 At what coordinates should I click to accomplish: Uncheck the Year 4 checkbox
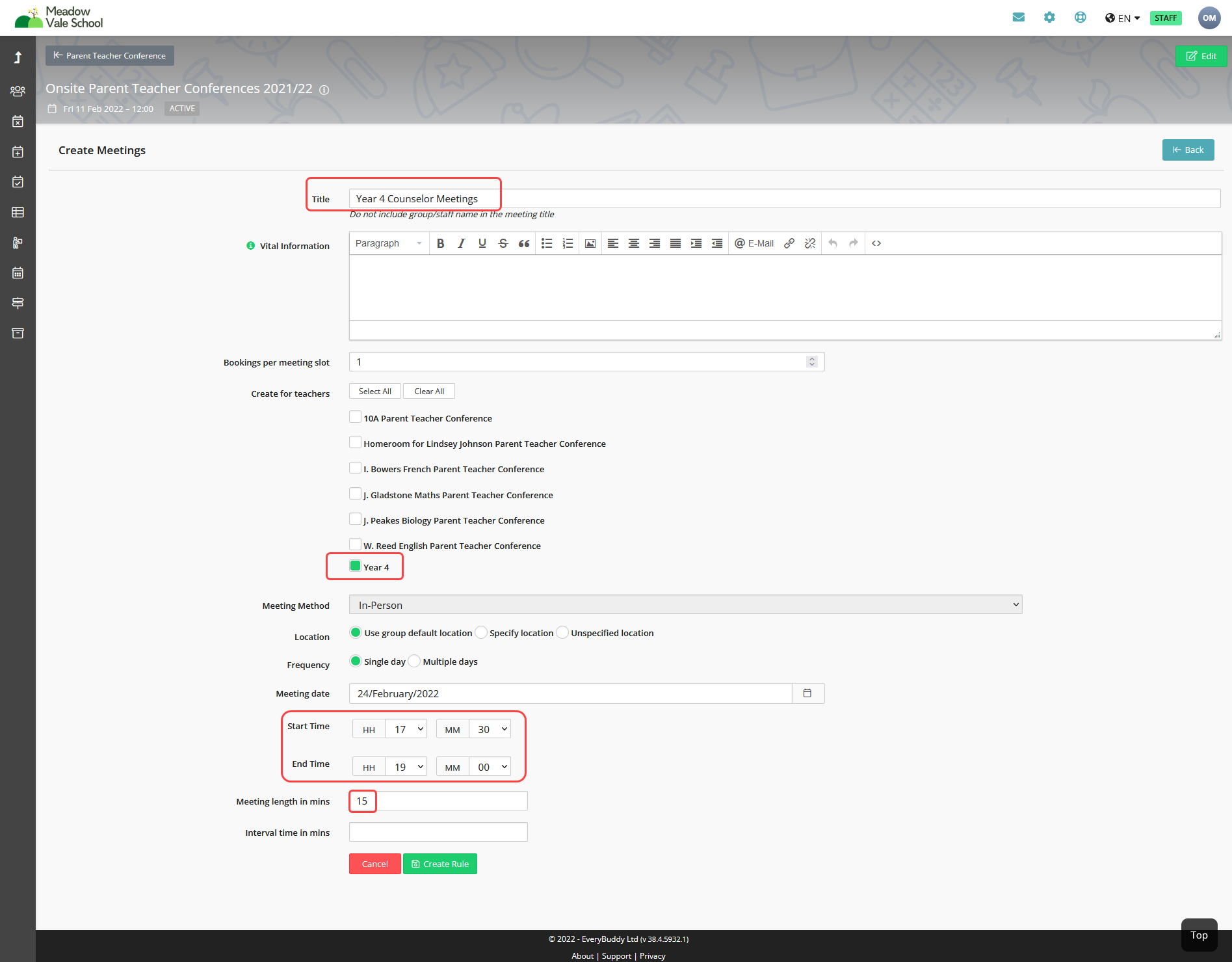point(355,566)
